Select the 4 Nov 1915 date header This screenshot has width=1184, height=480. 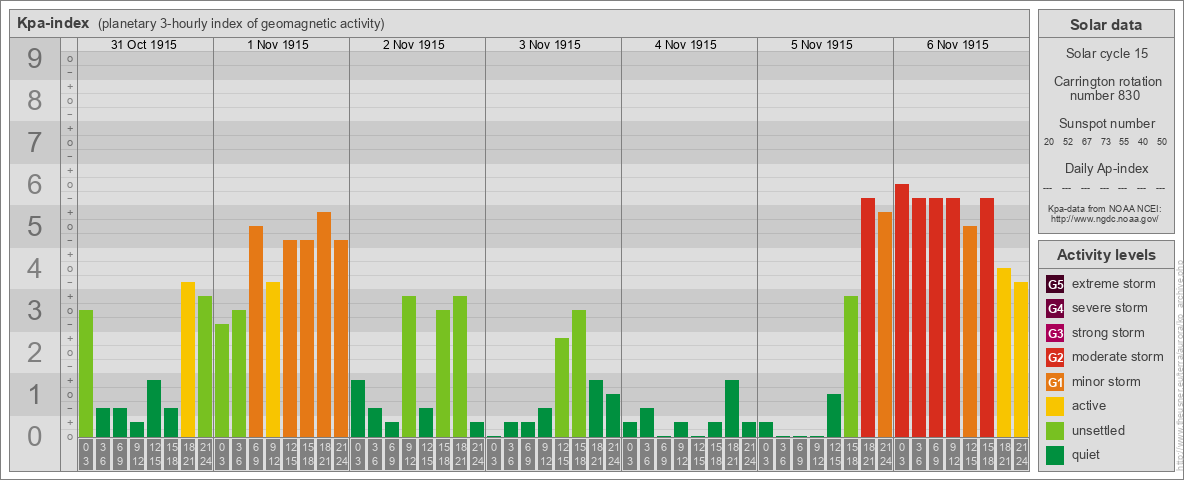click(687, 45)
